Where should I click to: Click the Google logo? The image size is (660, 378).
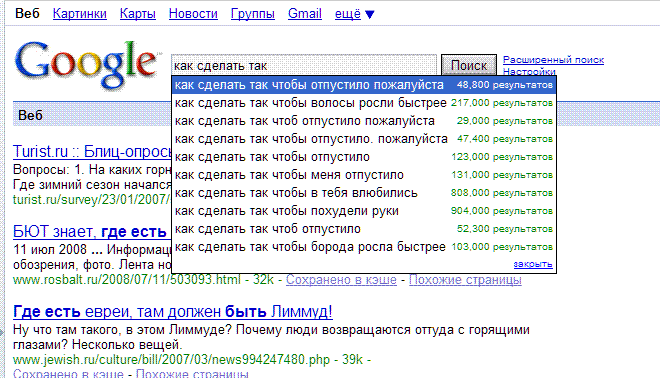coord(86,64)
